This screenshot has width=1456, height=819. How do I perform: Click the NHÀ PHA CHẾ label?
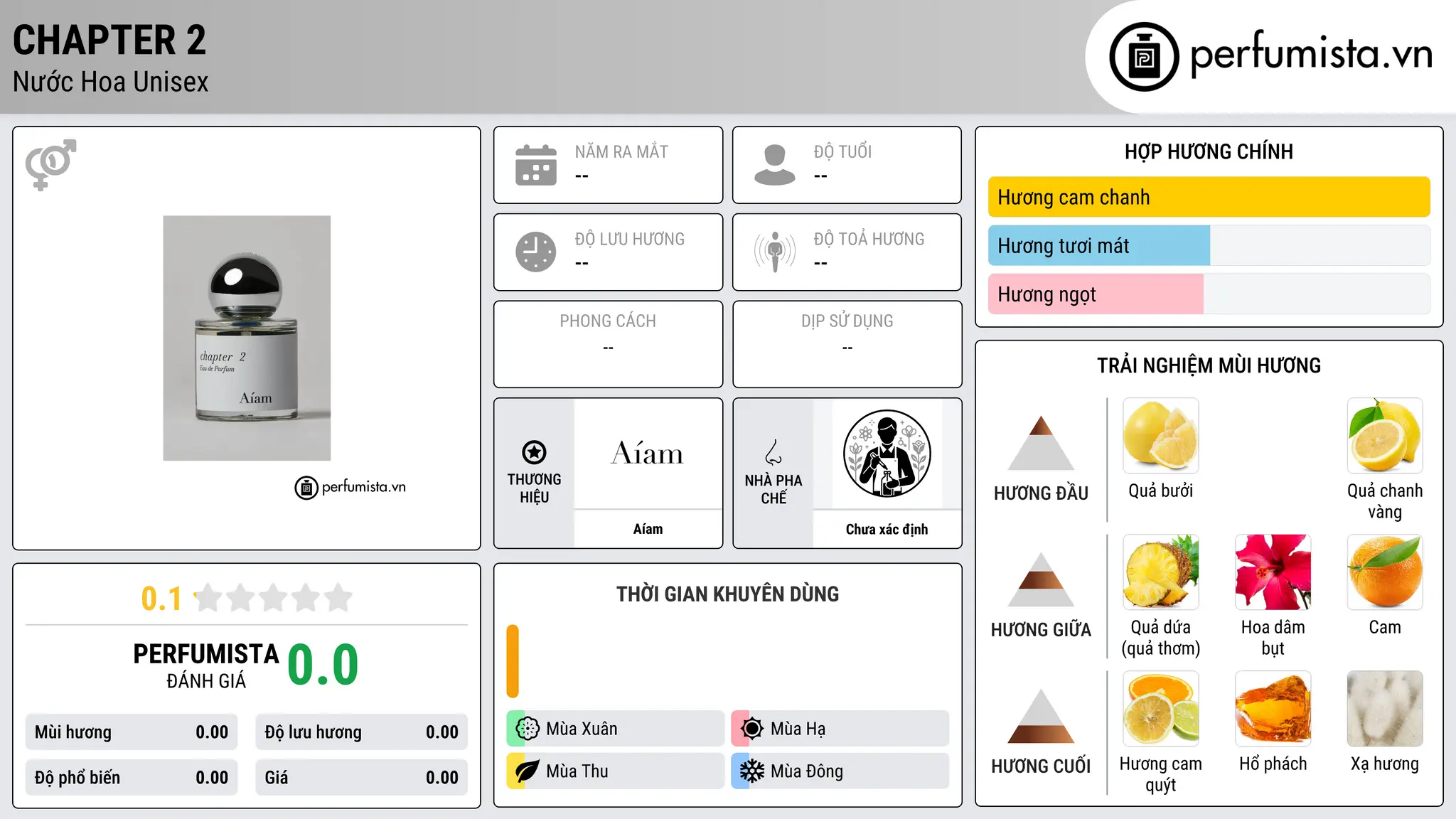(773, 489)
